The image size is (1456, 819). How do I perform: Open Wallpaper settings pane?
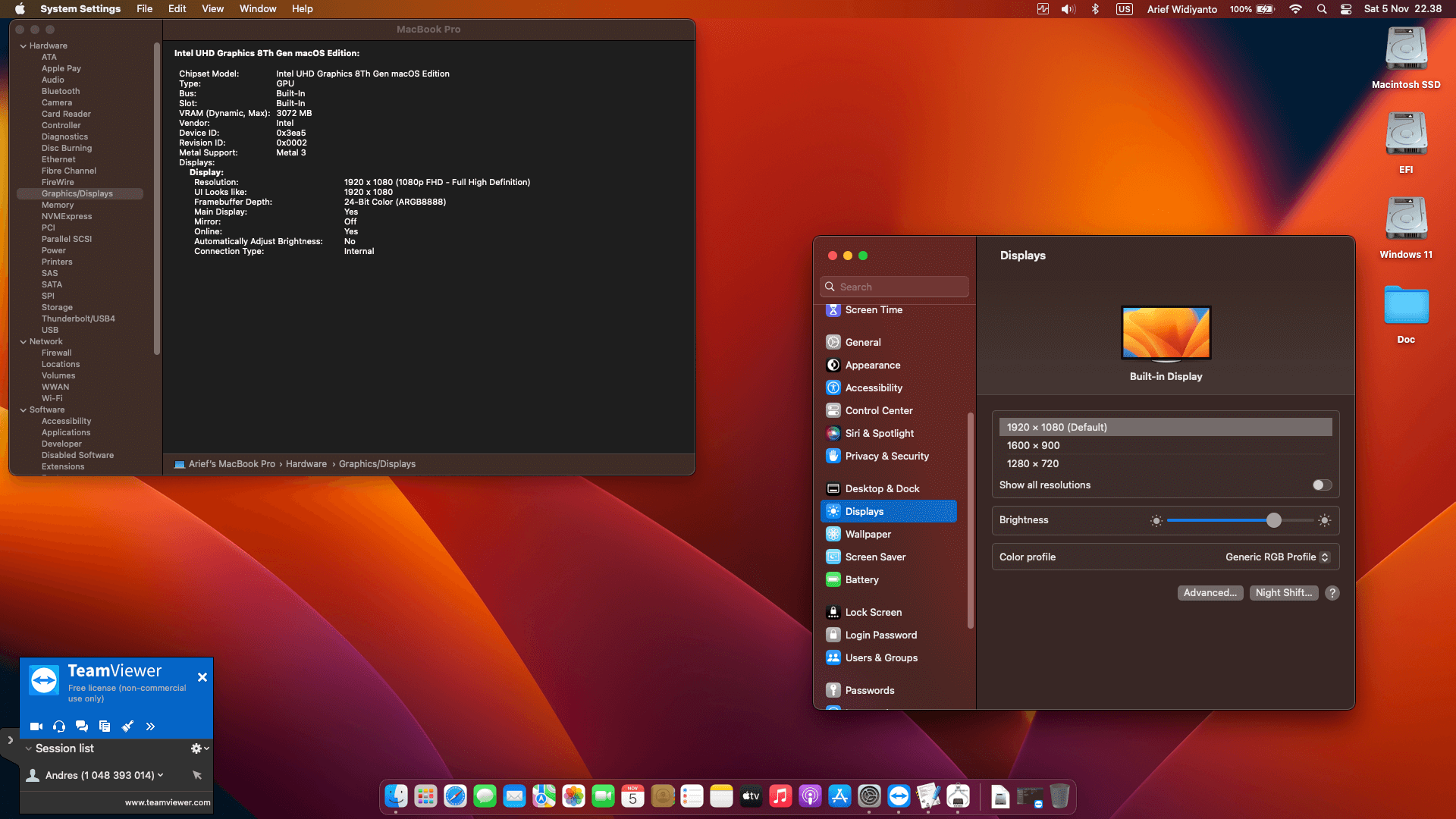(888, 535)
